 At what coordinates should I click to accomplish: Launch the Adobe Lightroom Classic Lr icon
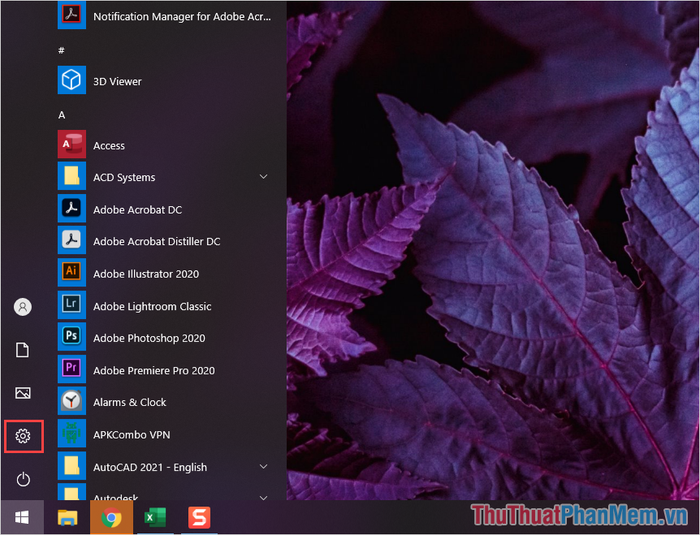click(71, 305)
